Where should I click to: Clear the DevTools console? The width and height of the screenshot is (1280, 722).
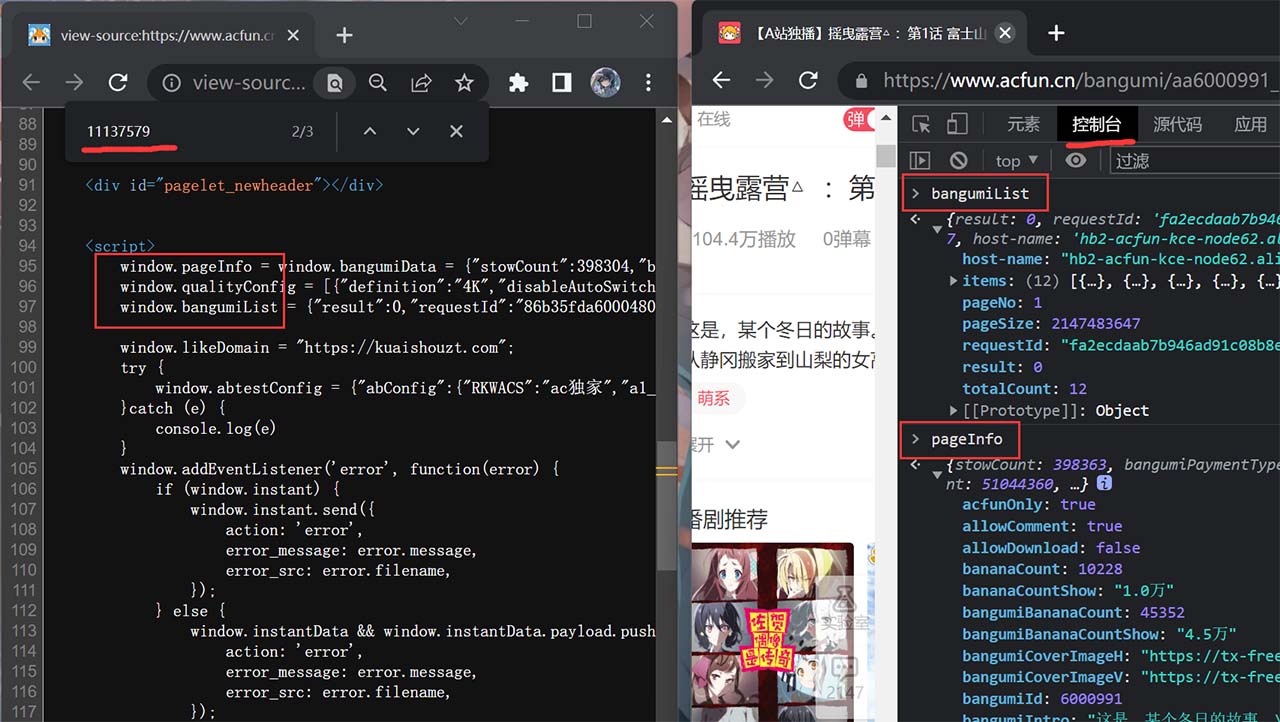click(x=959, y=160)
